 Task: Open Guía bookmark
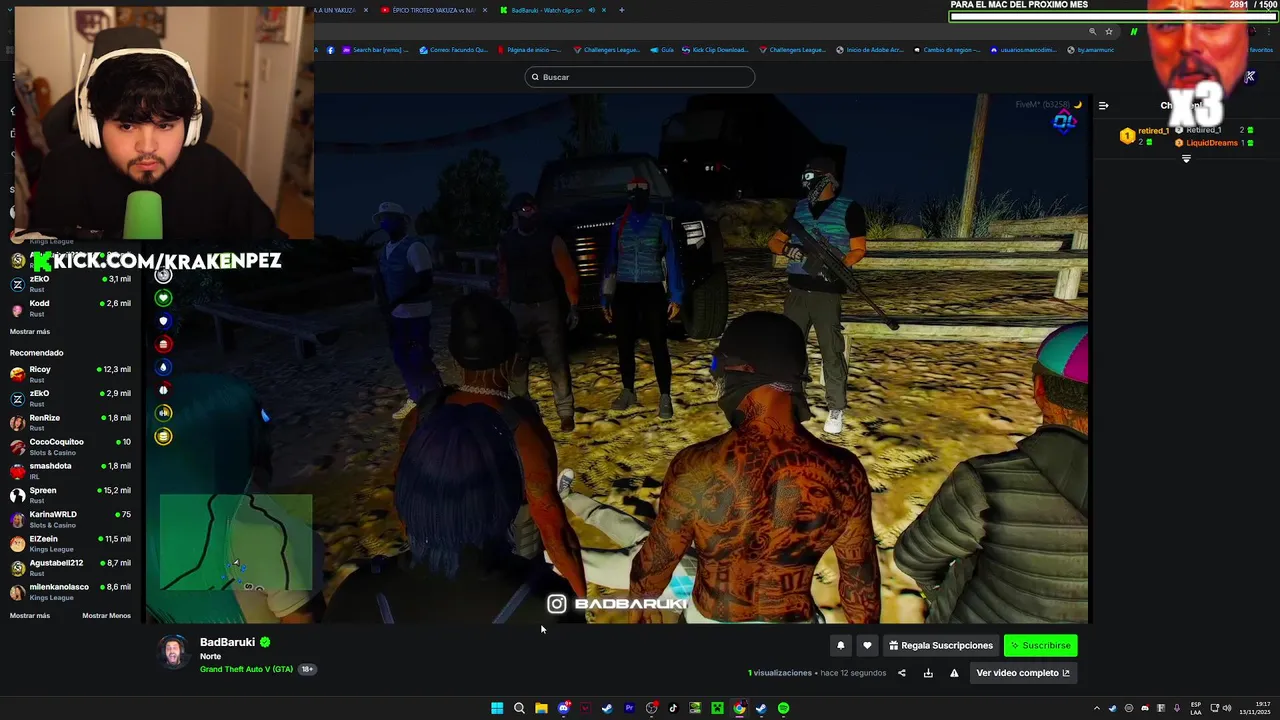click(x=662, y=50)
